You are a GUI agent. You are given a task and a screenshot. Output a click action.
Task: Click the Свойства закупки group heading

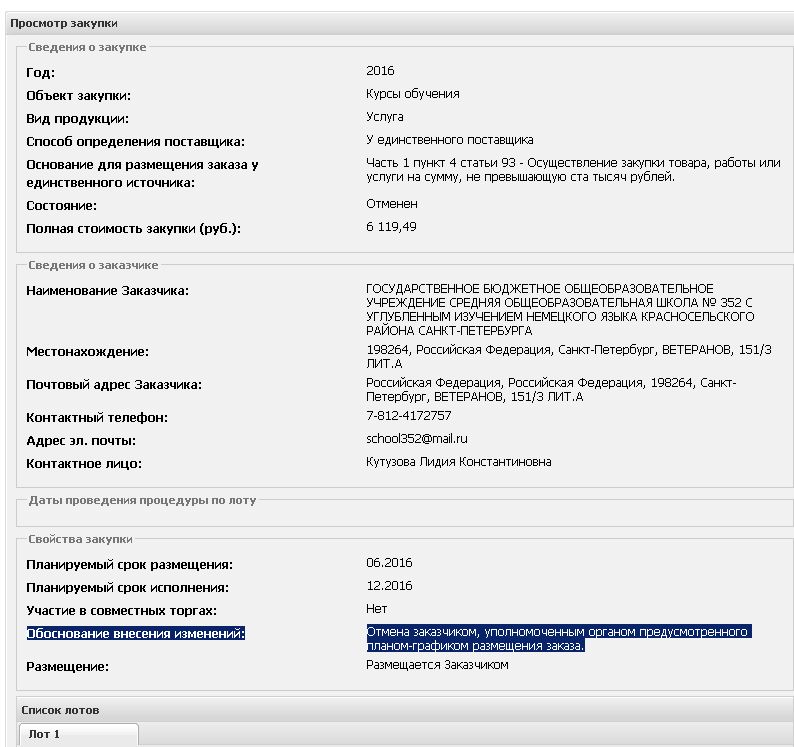pos(81,539)
